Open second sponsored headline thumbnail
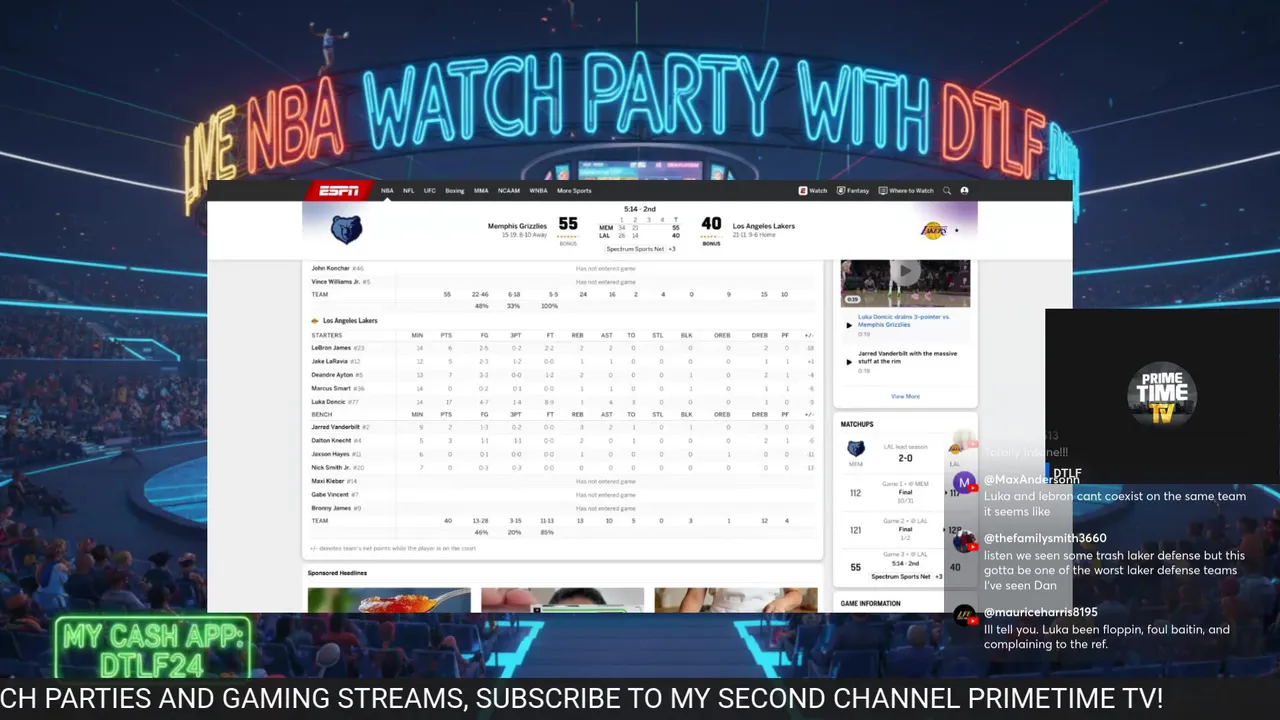Image resolution: width=1280 pixels, height=720 pixels. (x=563, y=600)
